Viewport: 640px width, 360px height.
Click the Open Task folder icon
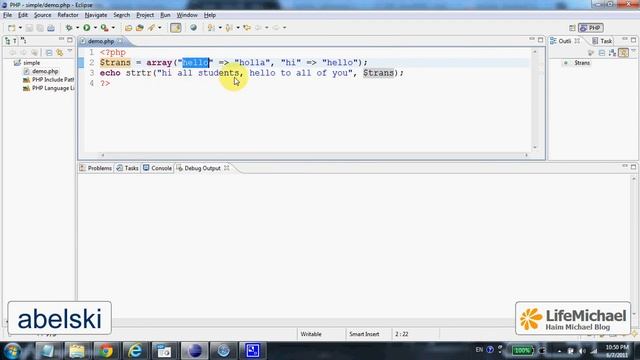[140, 28]
